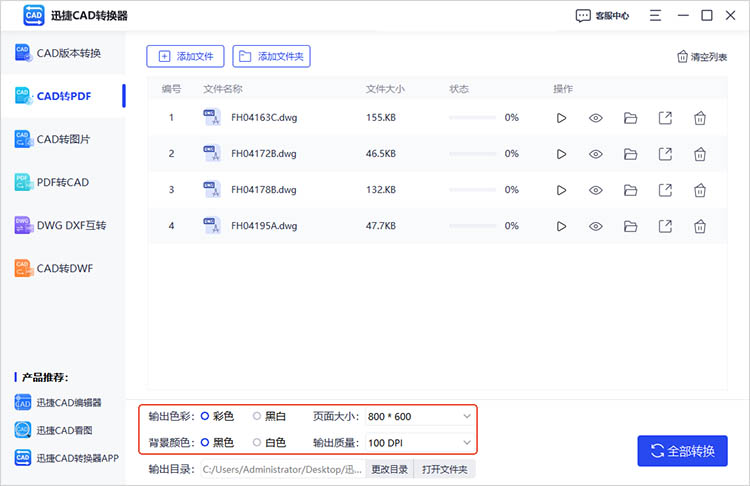The width and height of the screenshot is (750, 486).
Task: Open 迅捷CAD转换器APP product recommendation
Action: click(x=66, y=458)
